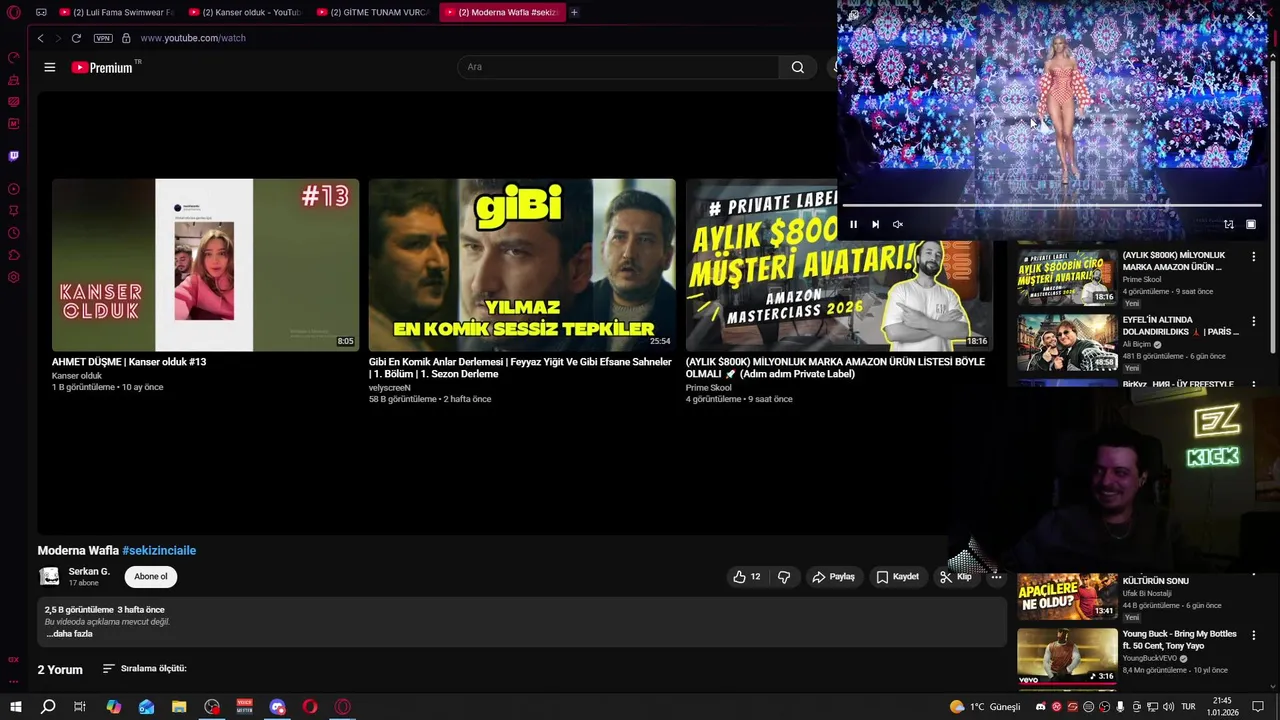Screen dimensions: 1280x720
Task: Open Prime Skool channel under large video
Action: [709, 387]
